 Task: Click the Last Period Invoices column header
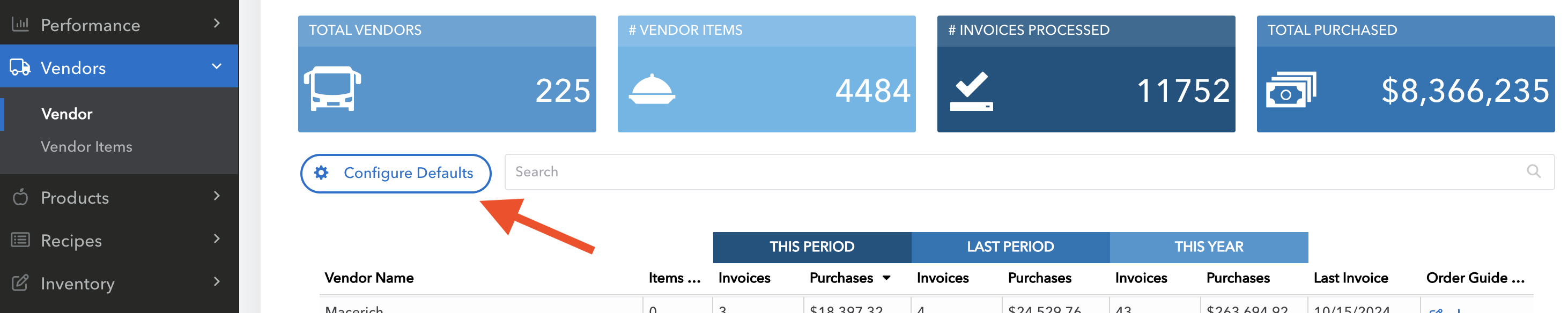tap(943, 278)
